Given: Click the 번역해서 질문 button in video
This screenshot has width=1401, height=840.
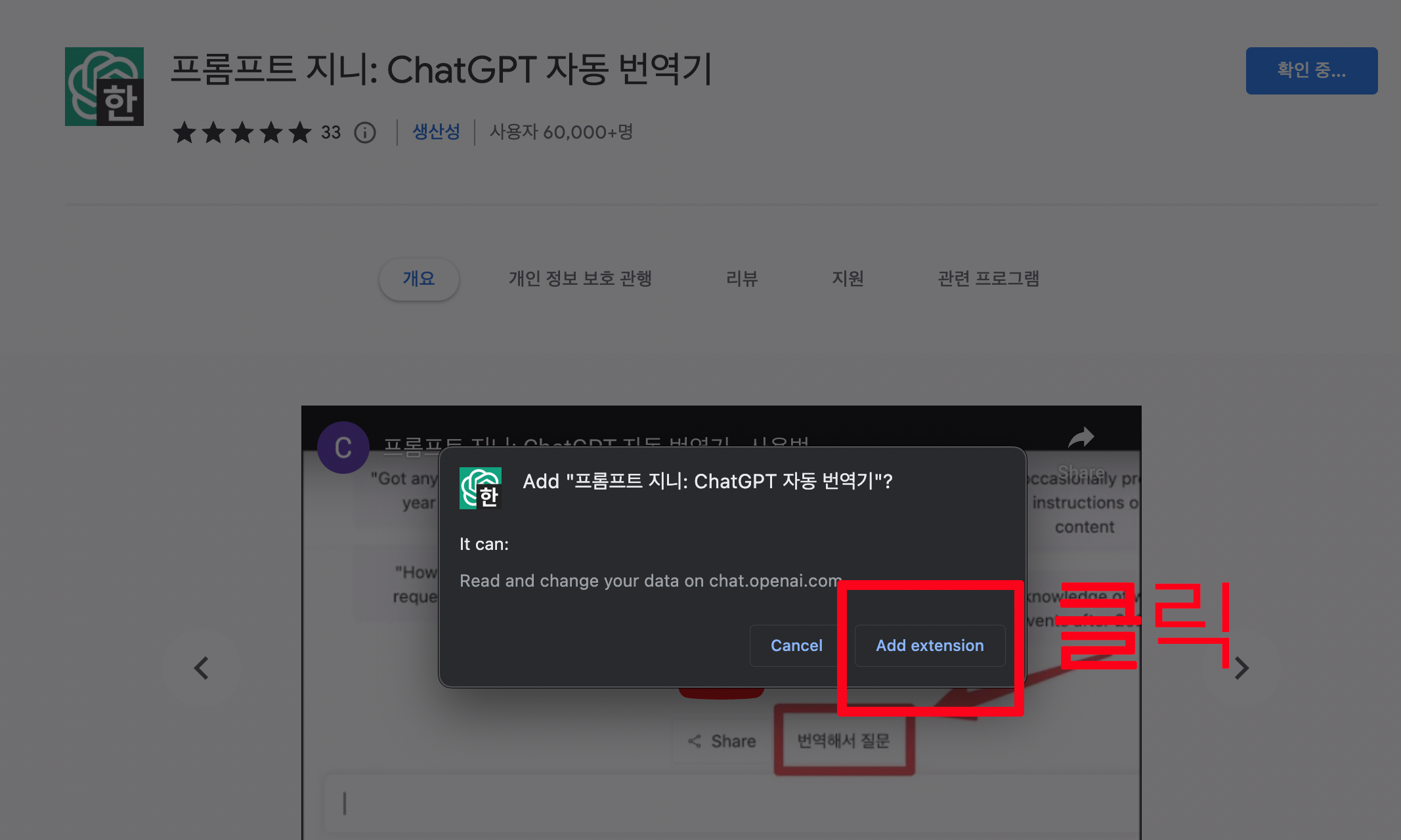Looking at the screenshot, I should (x=844, y=741).
